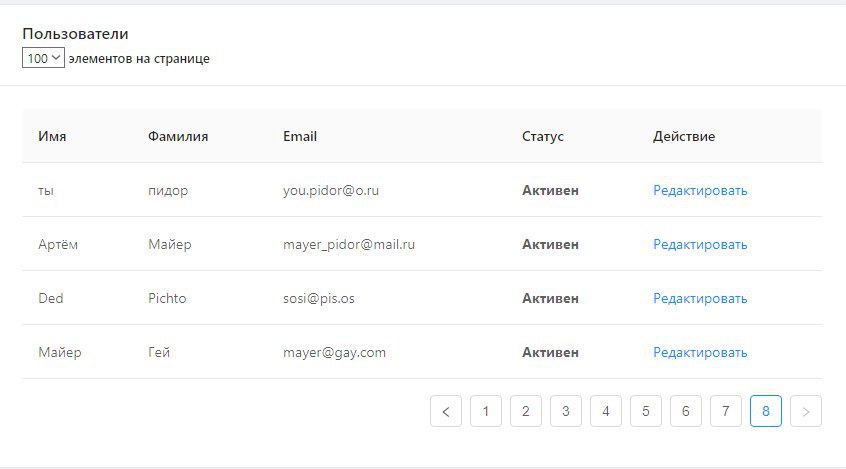The image size is (846, 469).
Task: Click Редактировать in the first user row
Action: click(x=700, y=190)
